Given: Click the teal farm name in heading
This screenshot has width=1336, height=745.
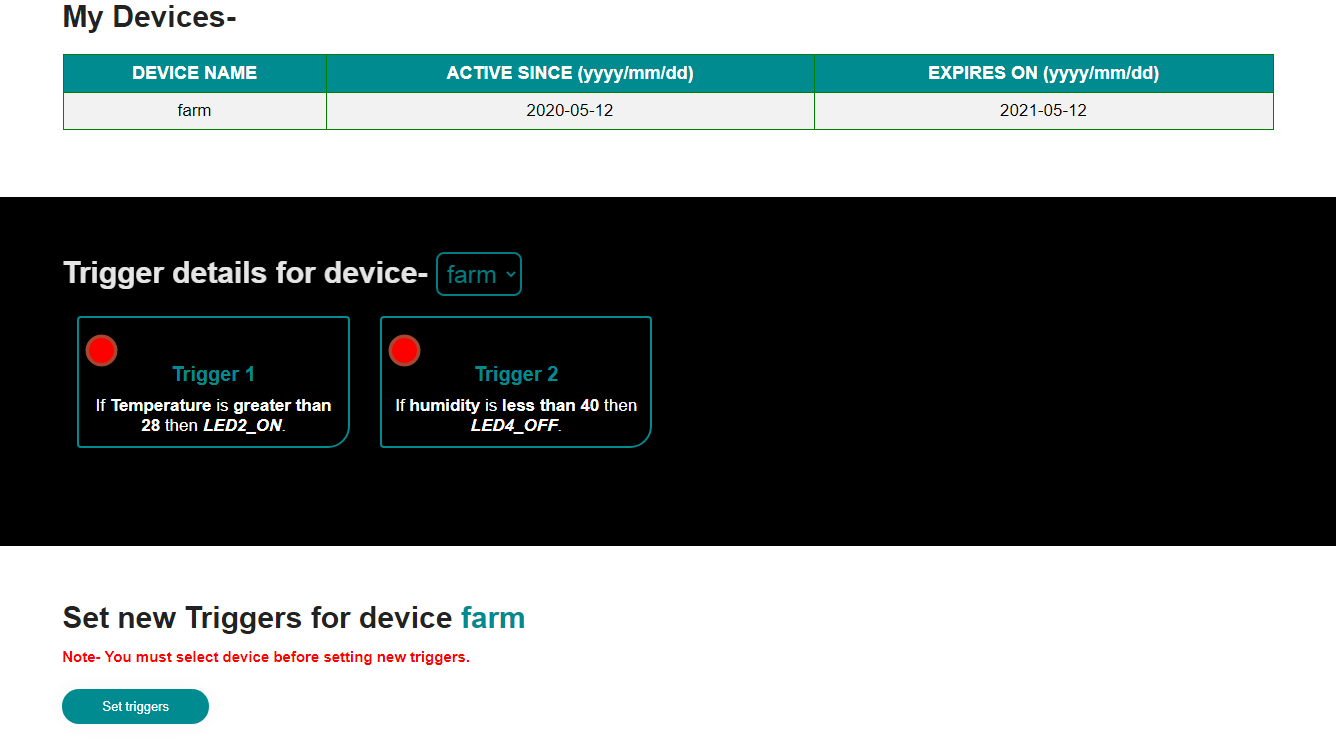Looking at the screenshot, I should (x=493, y=618).
